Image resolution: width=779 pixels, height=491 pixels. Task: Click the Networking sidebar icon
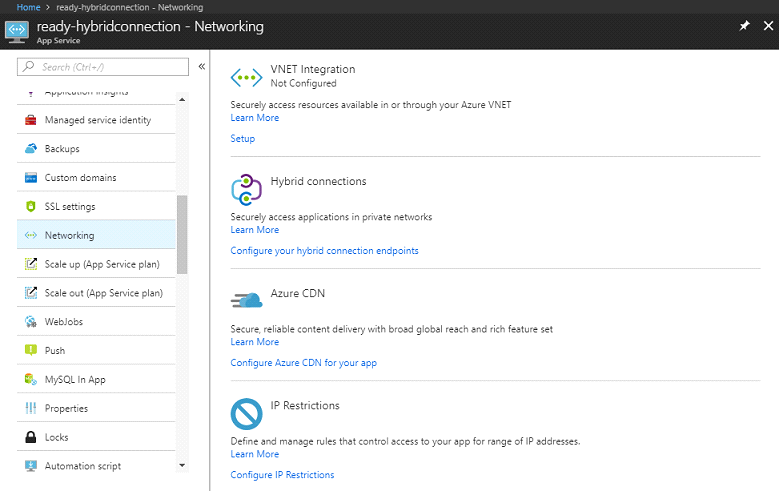[31, 235]
